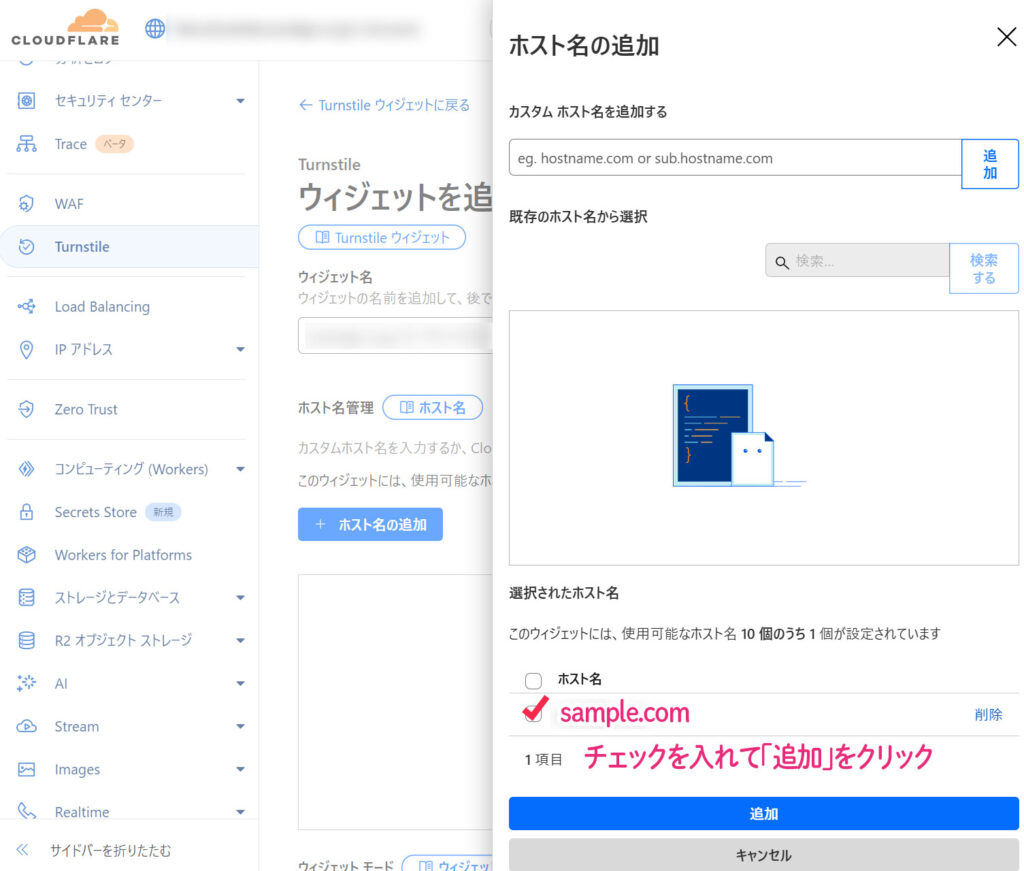Click the Load Balancing icon
The width and height of the screenshot is (1024, 871).
(x=27, y=307)
